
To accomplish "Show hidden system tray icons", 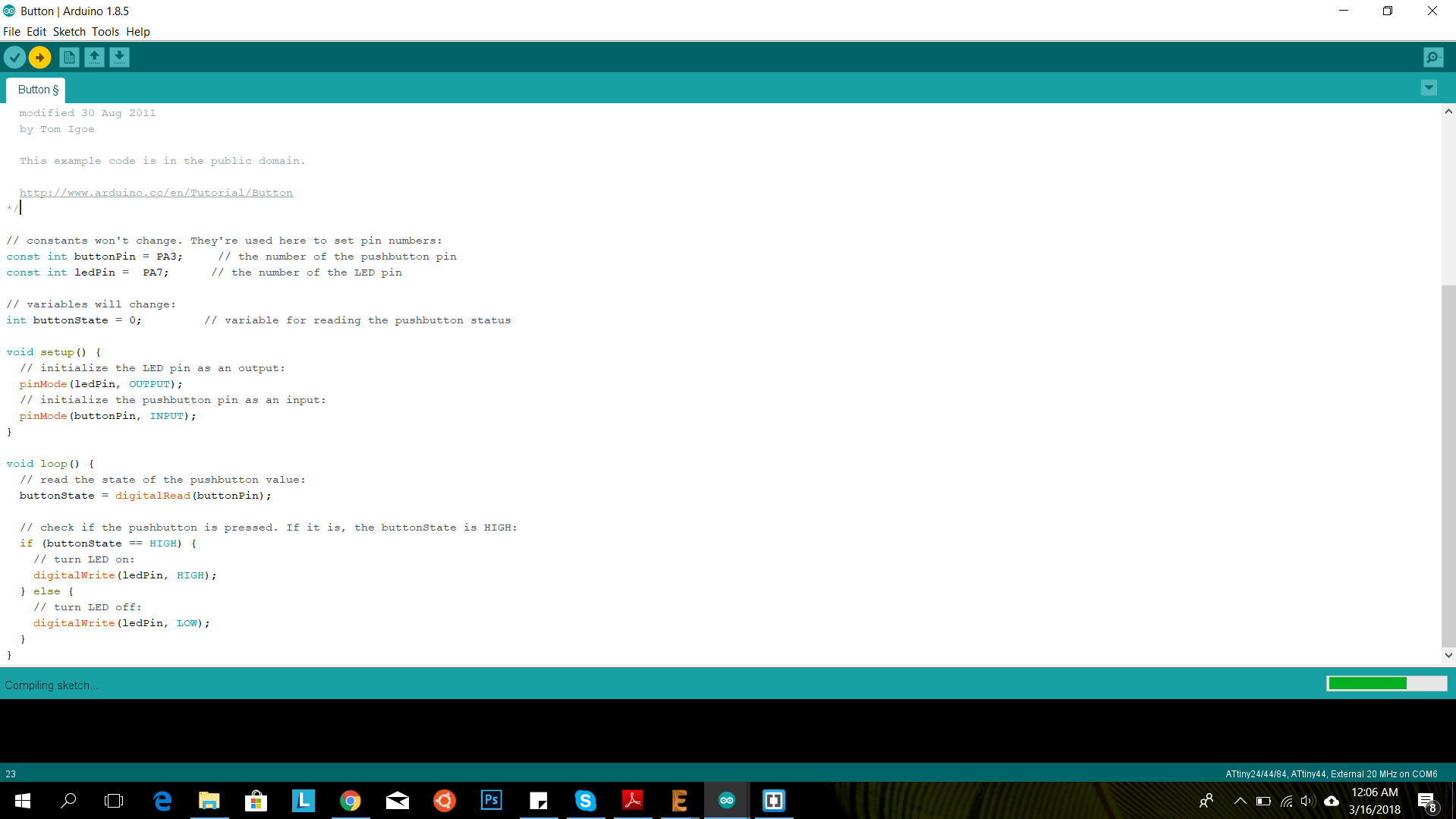I will pos(1241,801).
